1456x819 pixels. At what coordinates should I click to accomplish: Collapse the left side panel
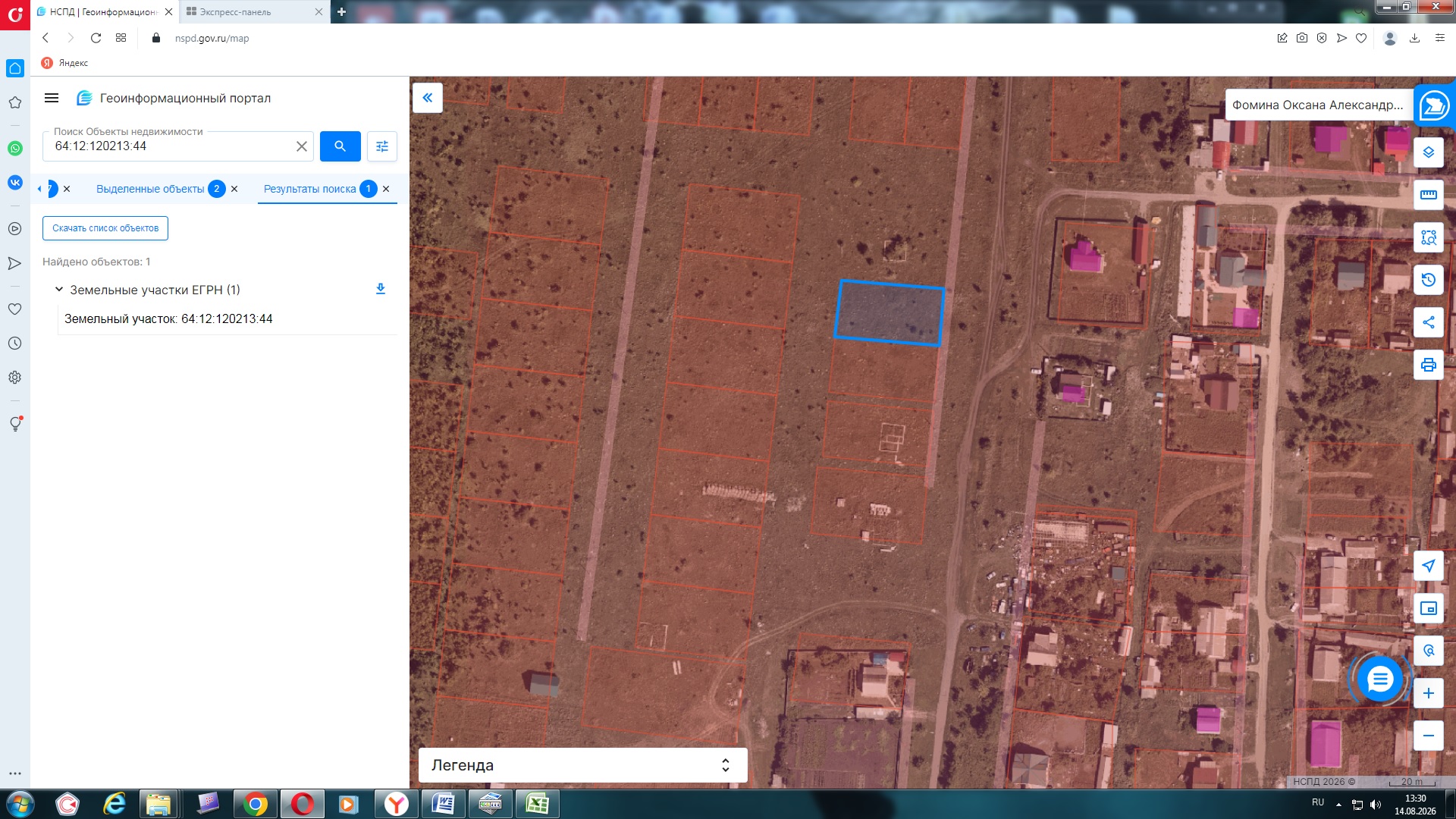(428, 98)
